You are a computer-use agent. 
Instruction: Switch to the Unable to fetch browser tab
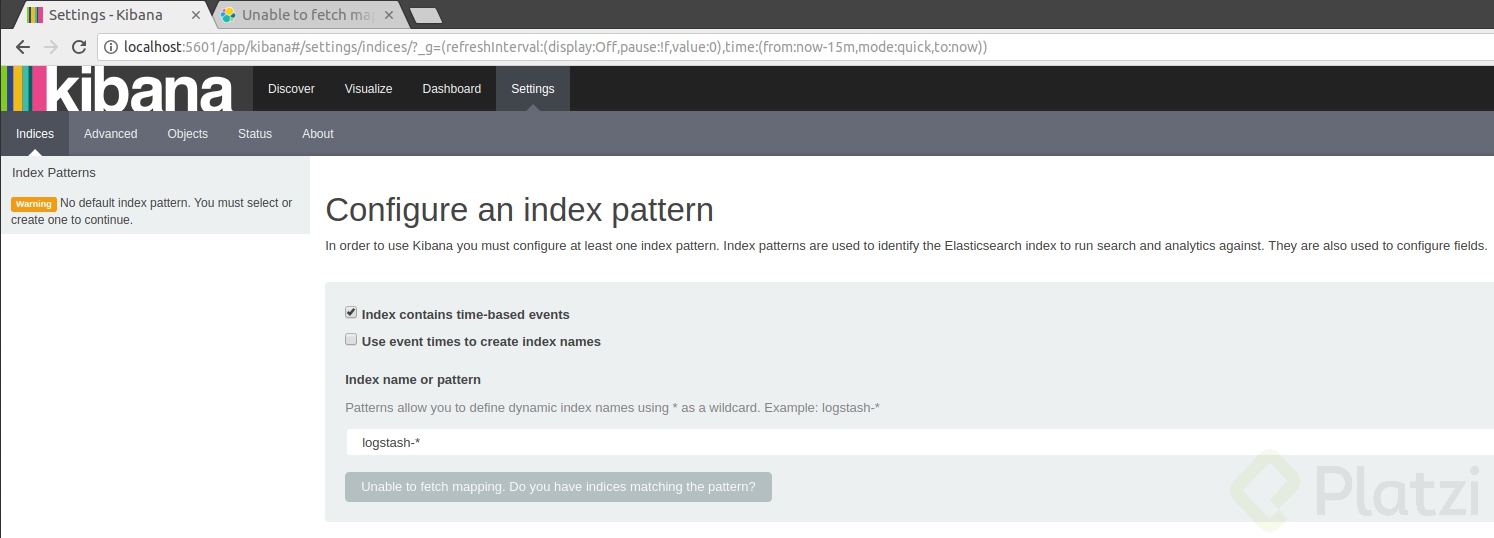(x=309, y=15)
